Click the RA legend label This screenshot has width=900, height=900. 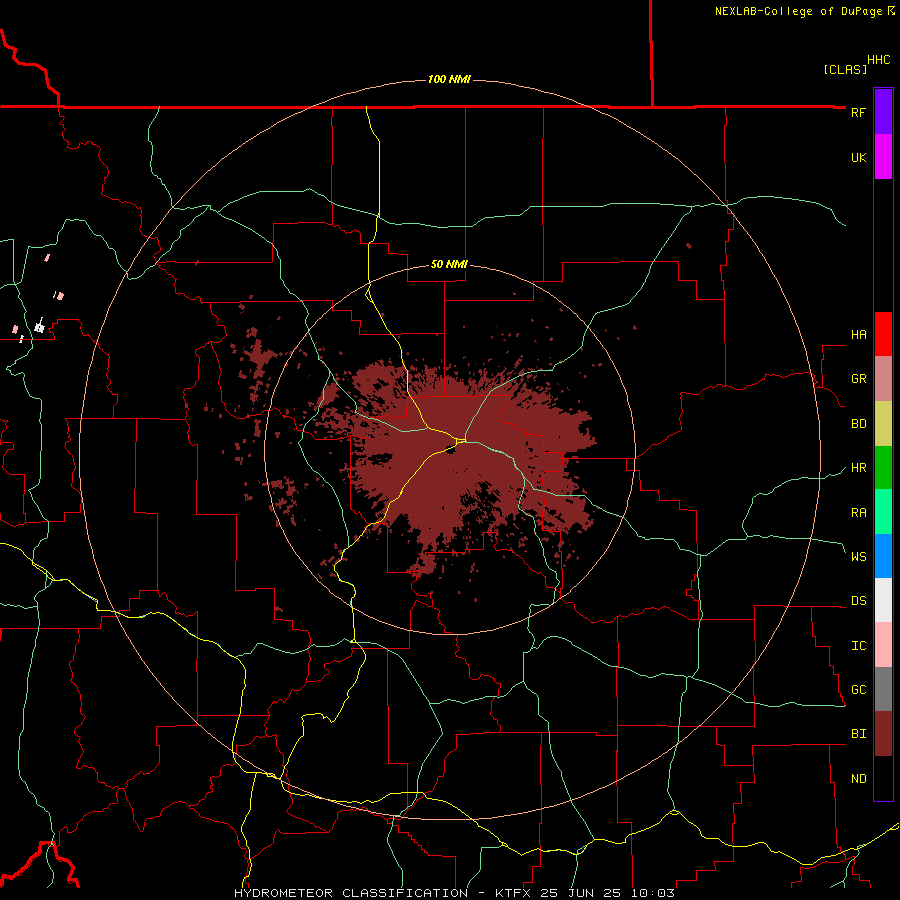point(858,513)
